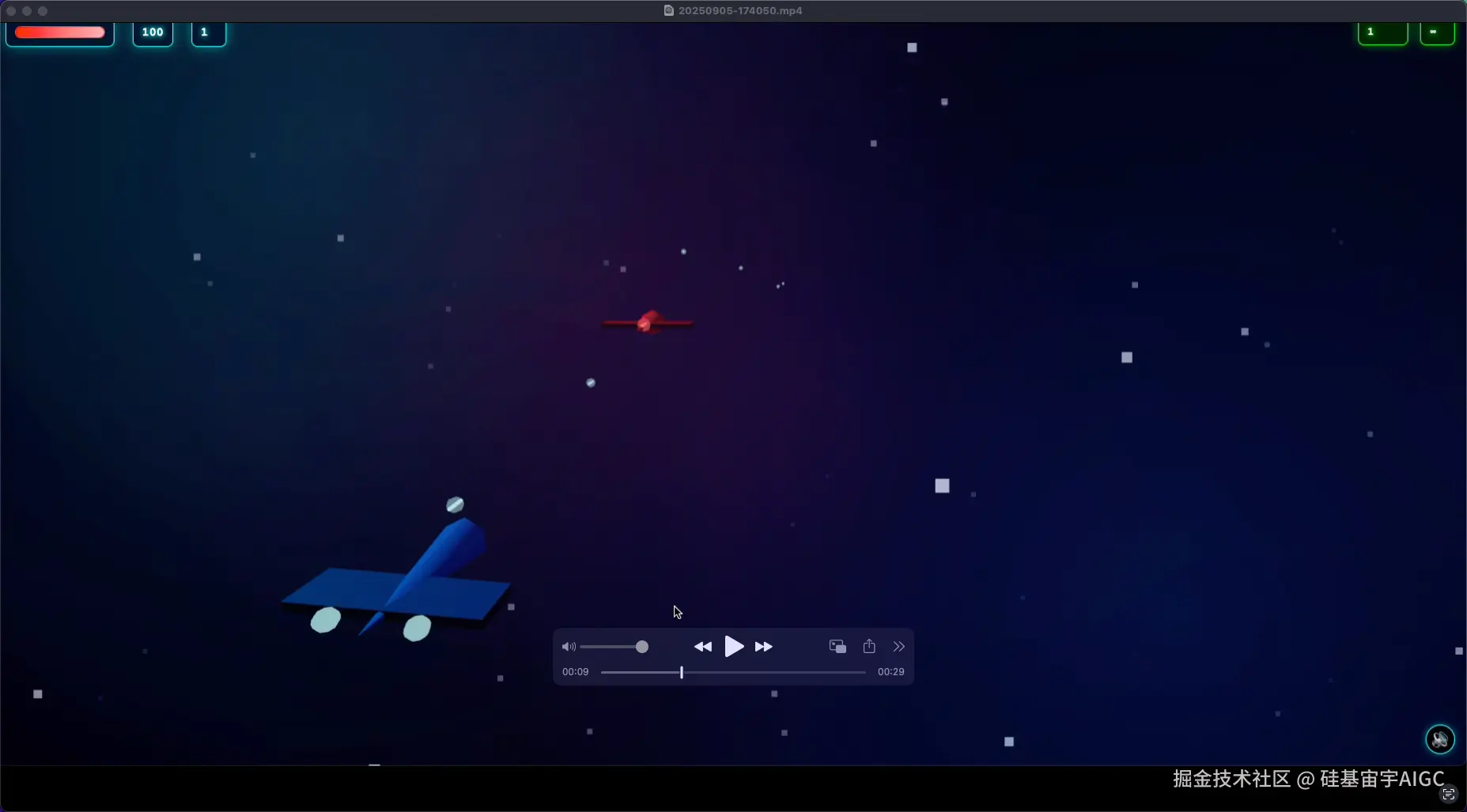Click the volume slider knob
This screenshot has width=1467, height=812.
(642, 647)
